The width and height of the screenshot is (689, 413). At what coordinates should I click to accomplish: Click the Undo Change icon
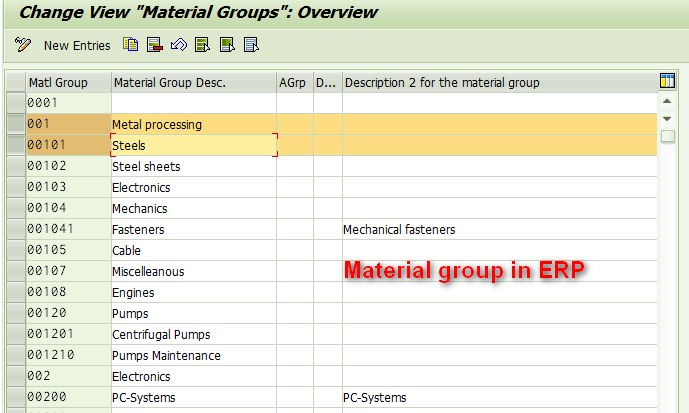179,45
